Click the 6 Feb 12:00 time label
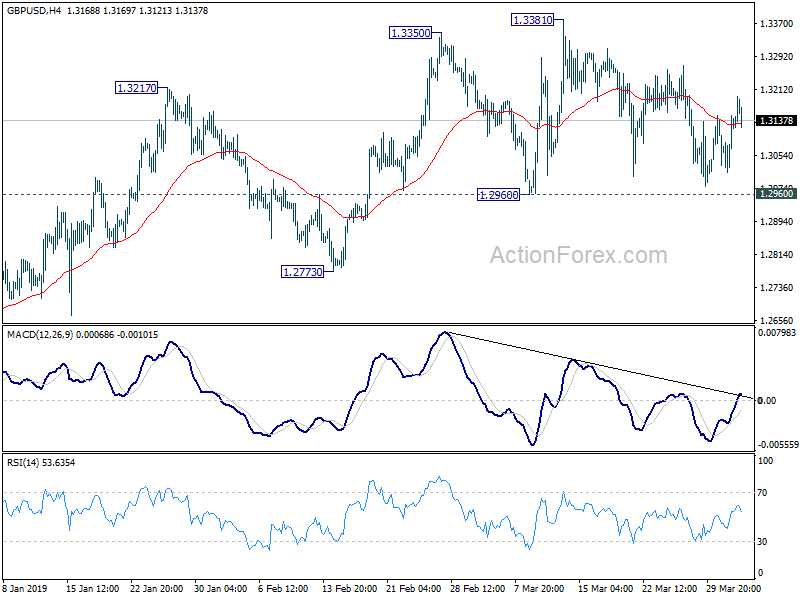This screenshot has height=600, width=800. pyautogui.click(x=283, y=588)
